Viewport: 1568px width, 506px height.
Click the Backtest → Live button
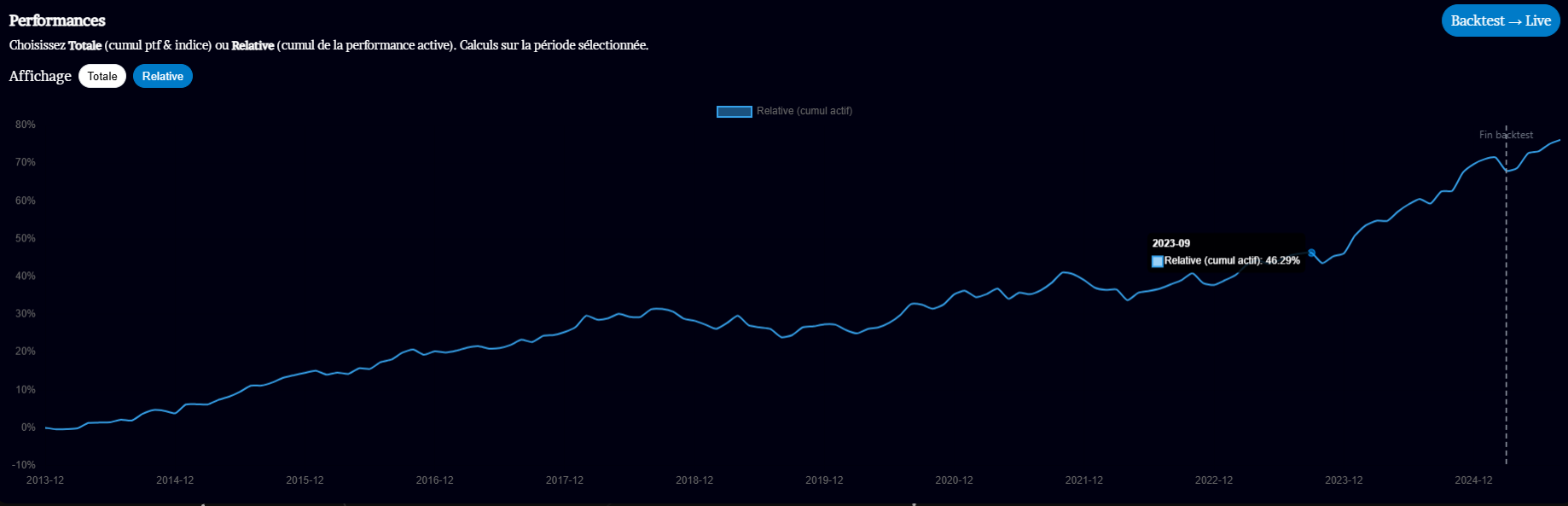coord(1500,21)
